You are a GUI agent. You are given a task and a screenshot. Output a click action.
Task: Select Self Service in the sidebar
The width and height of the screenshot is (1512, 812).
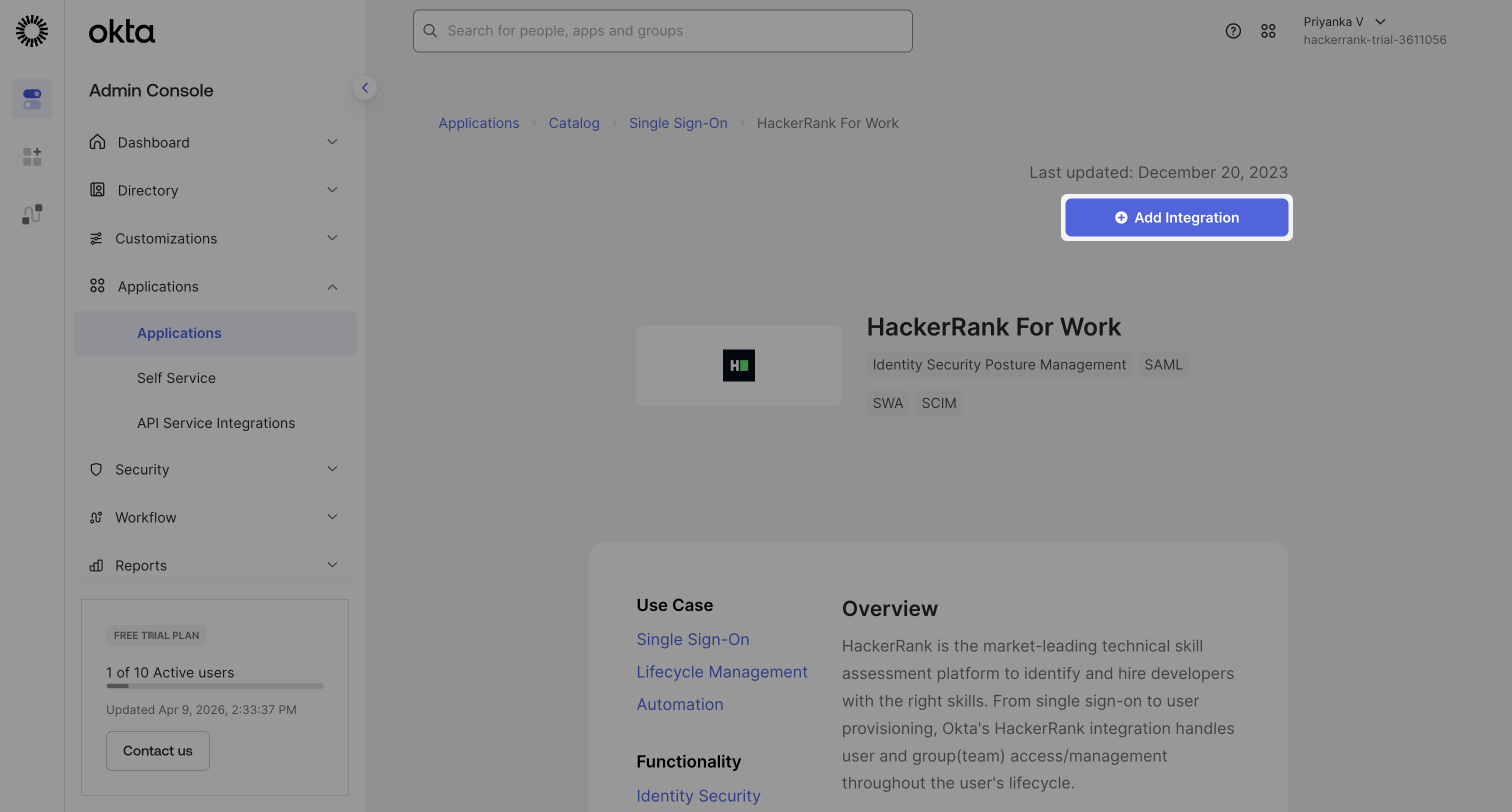[176, 378]
